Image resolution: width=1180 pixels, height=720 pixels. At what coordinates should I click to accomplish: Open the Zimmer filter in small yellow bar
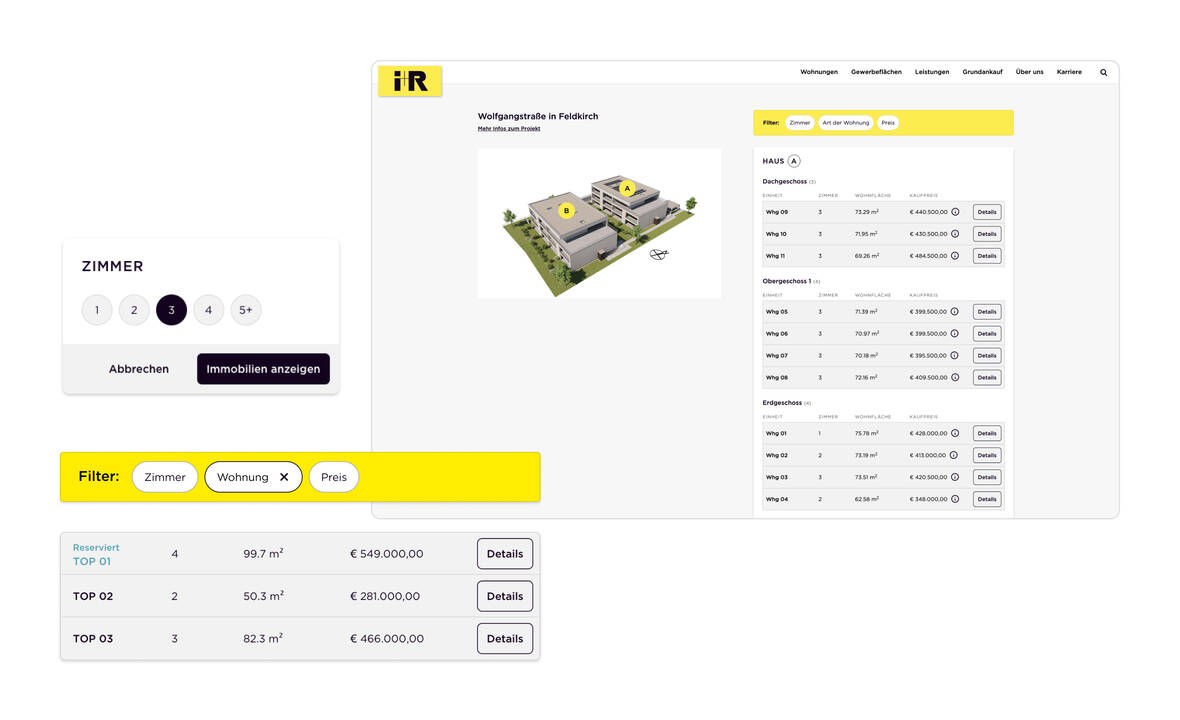pos(799,123)
